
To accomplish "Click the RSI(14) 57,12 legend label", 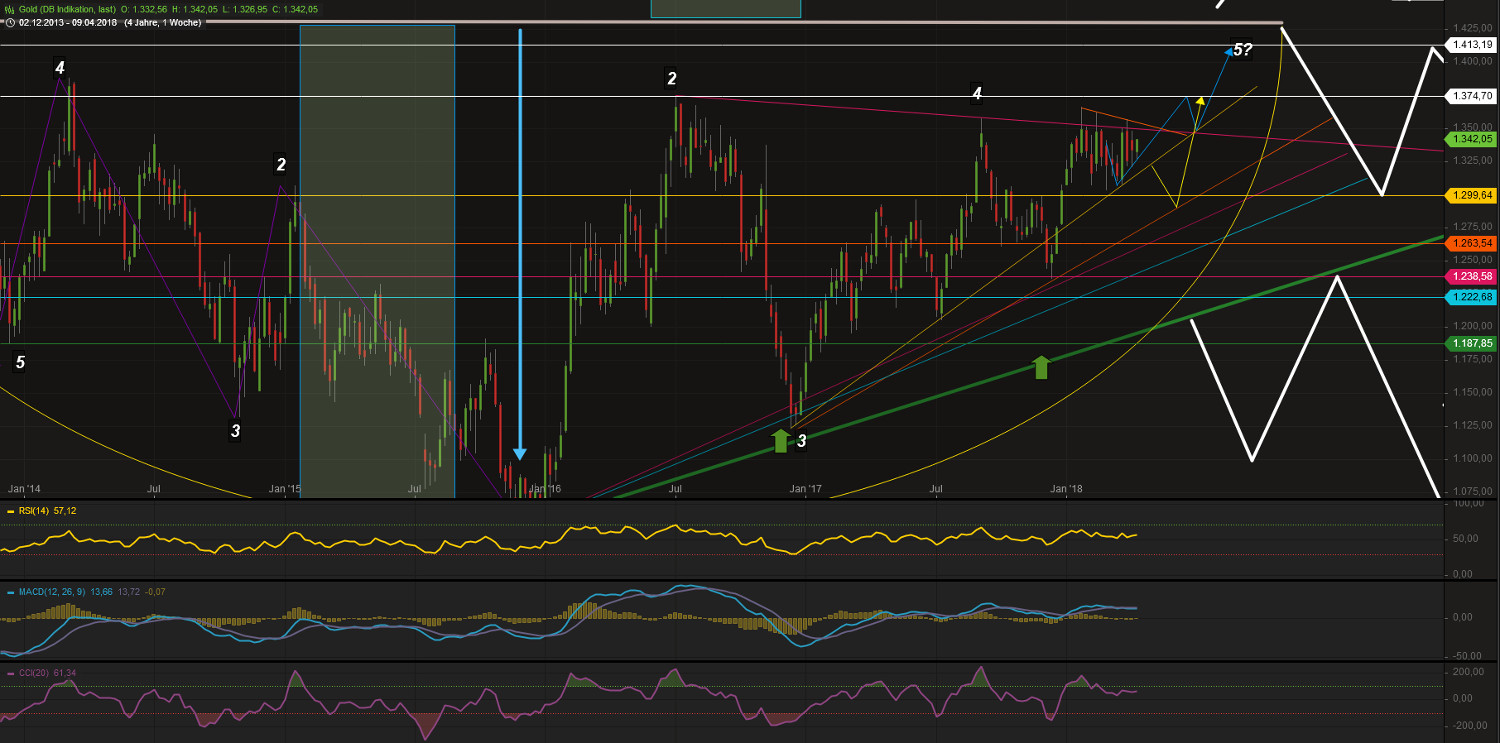I will (x=45, y=510).
